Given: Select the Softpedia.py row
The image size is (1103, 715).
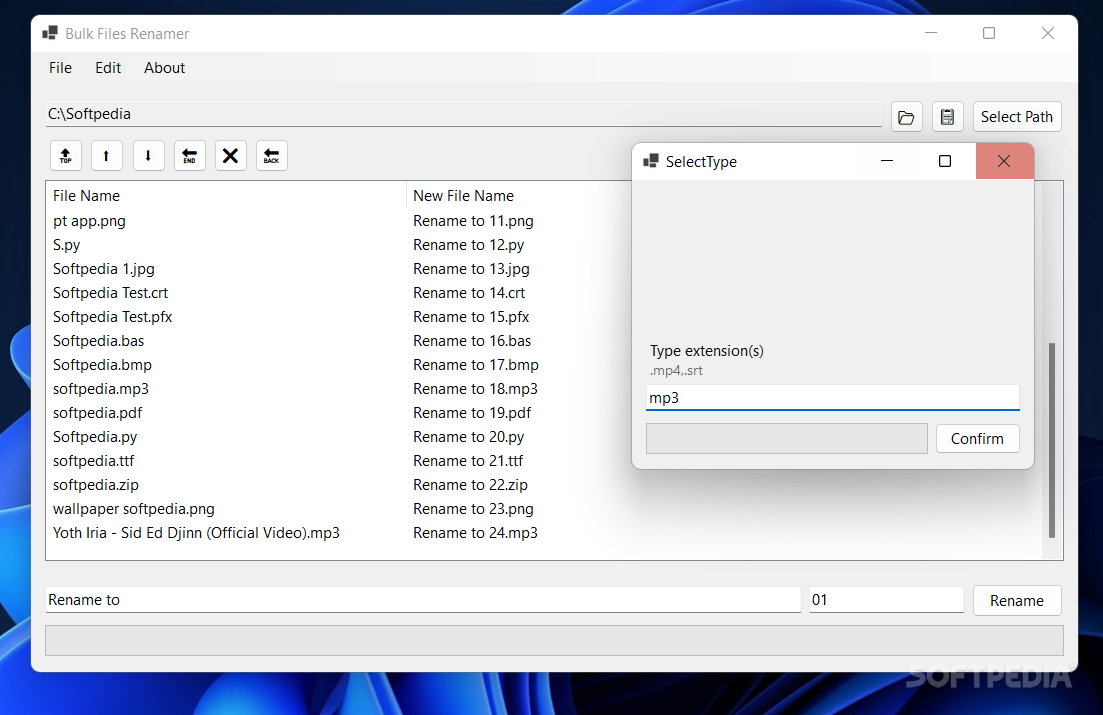Looking at the screenshot, I should (339, 436).
